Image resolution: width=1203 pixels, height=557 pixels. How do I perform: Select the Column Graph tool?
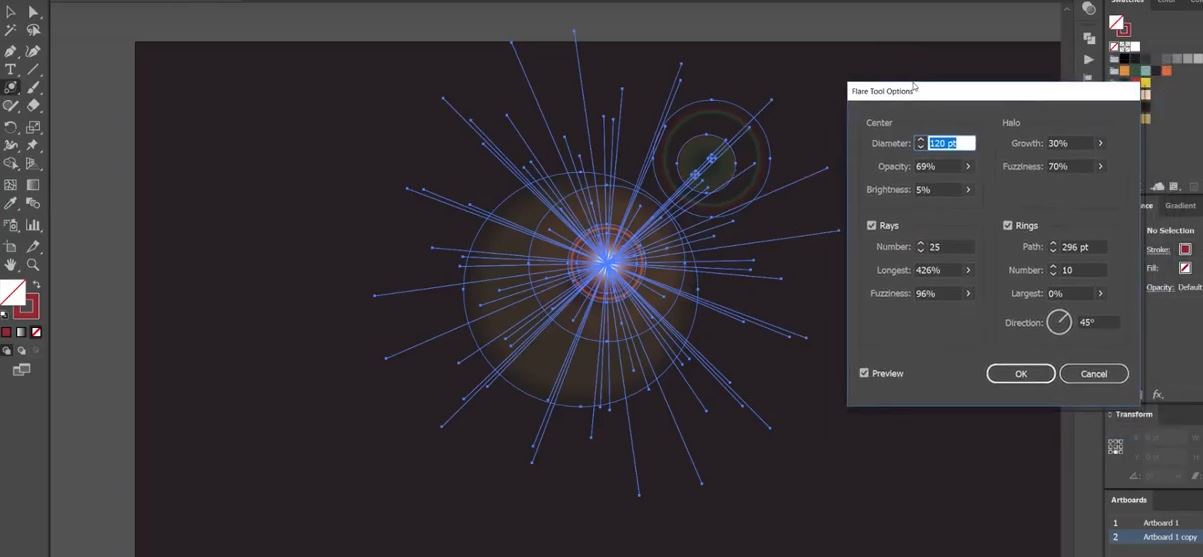33,226
